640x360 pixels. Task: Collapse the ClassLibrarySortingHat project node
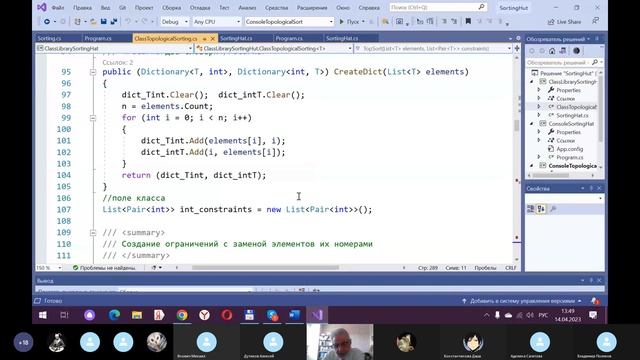[532, 82]
